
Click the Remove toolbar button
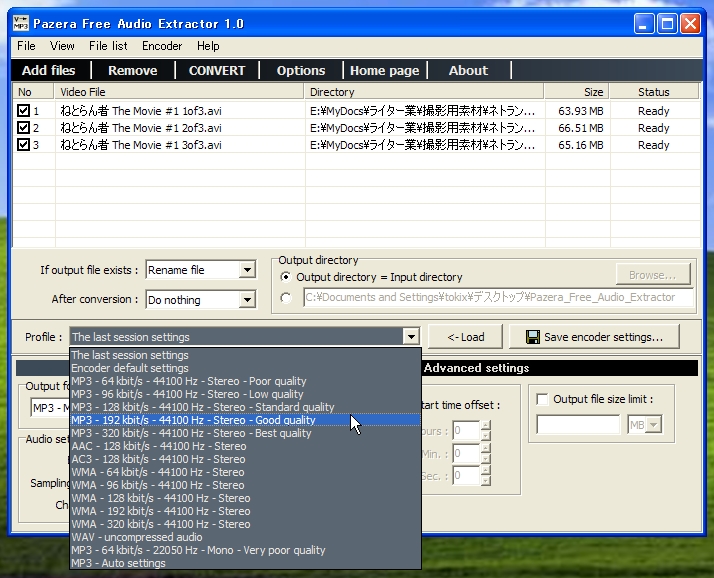pyautogui.click(x=133, y=71)
